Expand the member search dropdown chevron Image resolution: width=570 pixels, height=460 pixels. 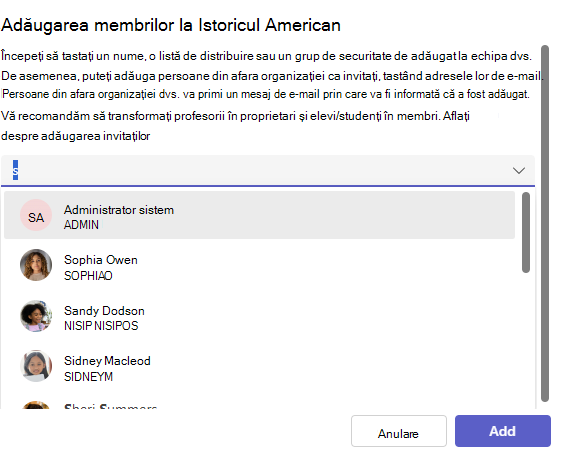click(518, 170)
